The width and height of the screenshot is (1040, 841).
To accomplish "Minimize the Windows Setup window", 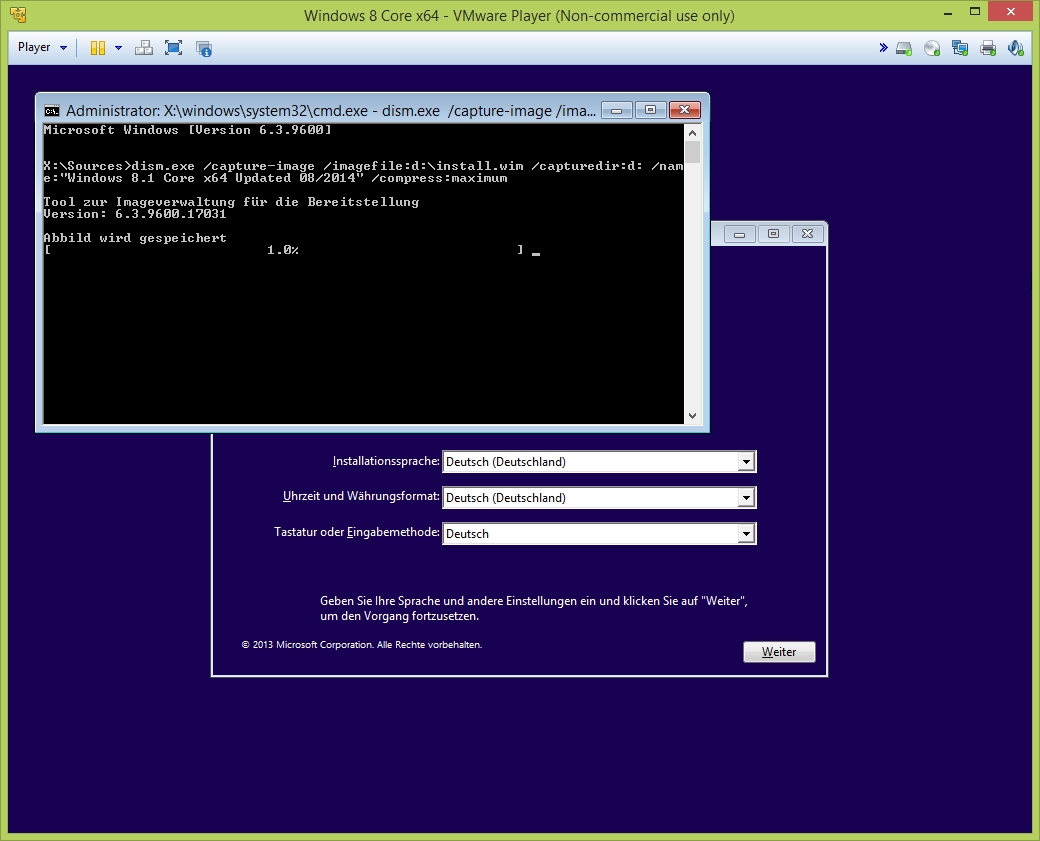I will tap(740, 234).
